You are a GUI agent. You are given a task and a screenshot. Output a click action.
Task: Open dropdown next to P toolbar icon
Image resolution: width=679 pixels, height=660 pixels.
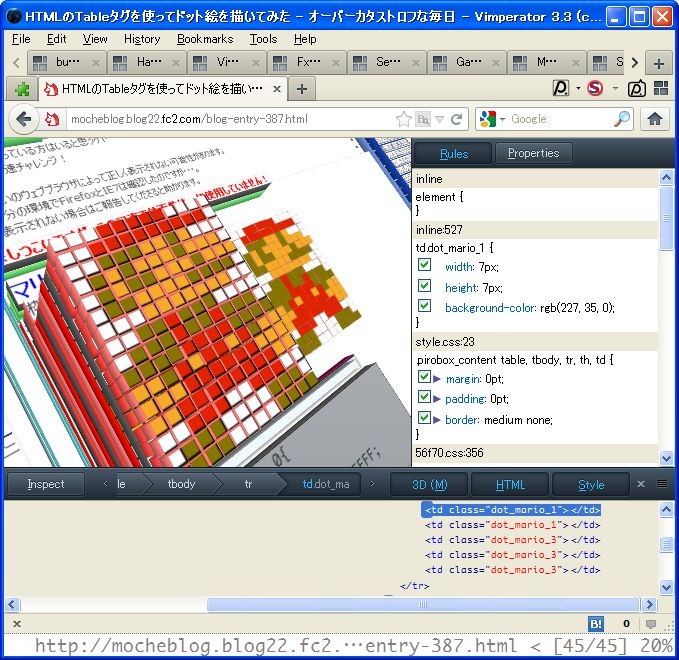[578, 88]
